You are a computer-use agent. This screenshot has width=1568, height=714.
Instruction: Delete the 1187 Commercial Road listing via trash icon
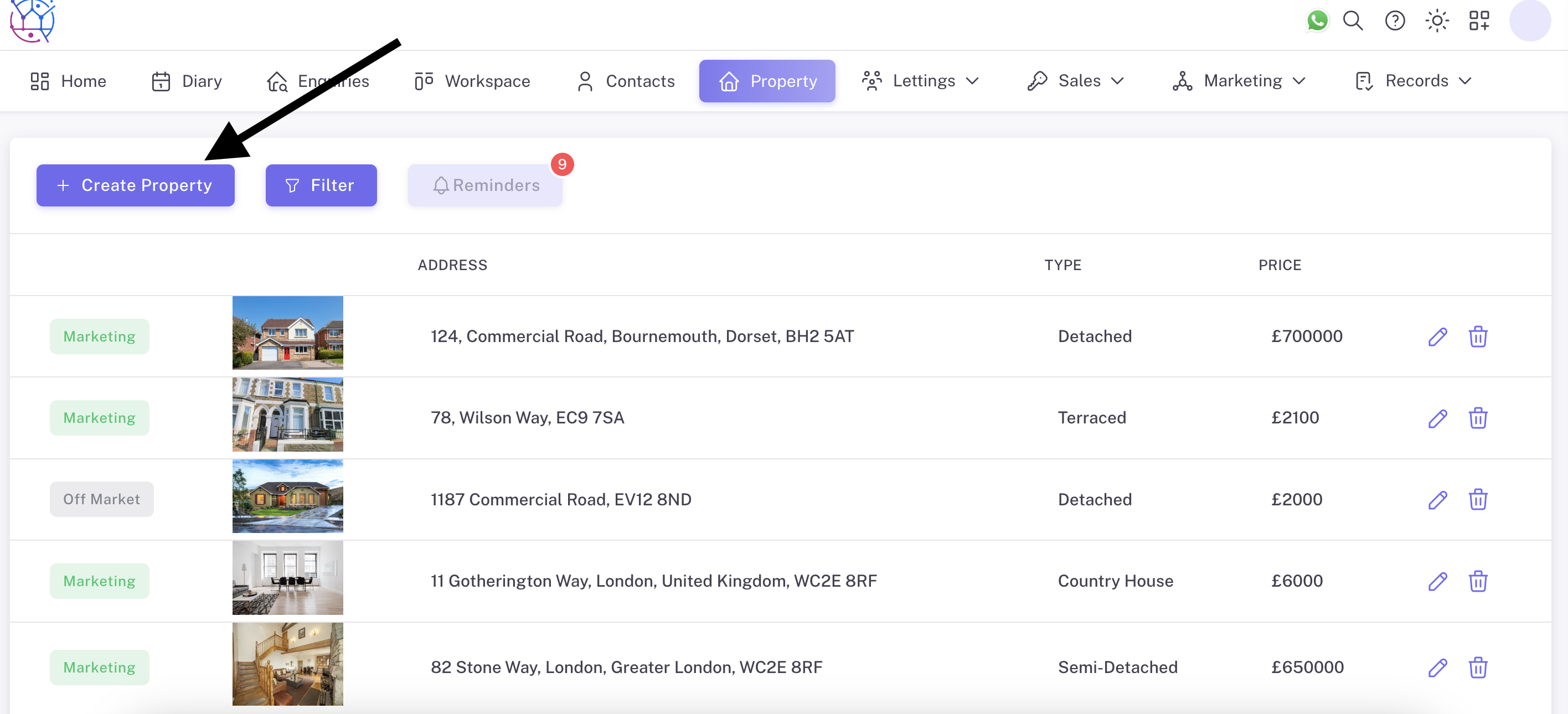pos(1479,500)
